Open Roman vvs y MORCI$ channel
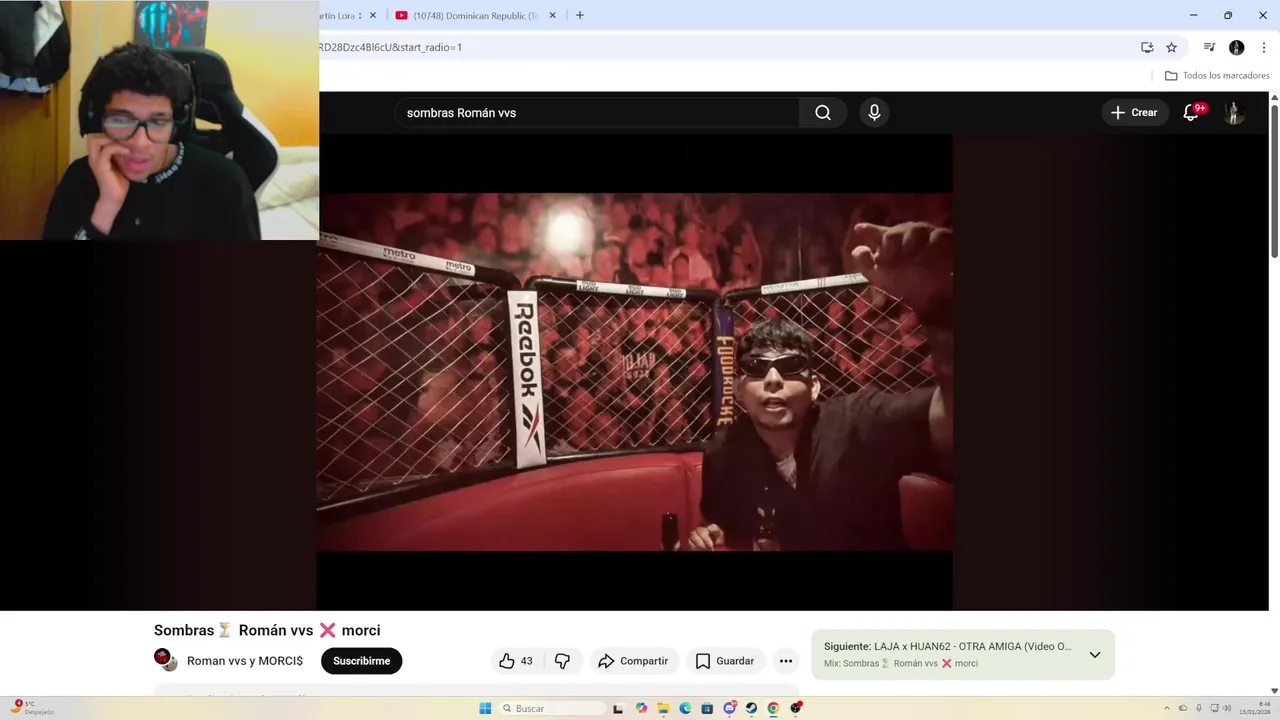This screenshot has height=720, width=1280. [245, 661]
